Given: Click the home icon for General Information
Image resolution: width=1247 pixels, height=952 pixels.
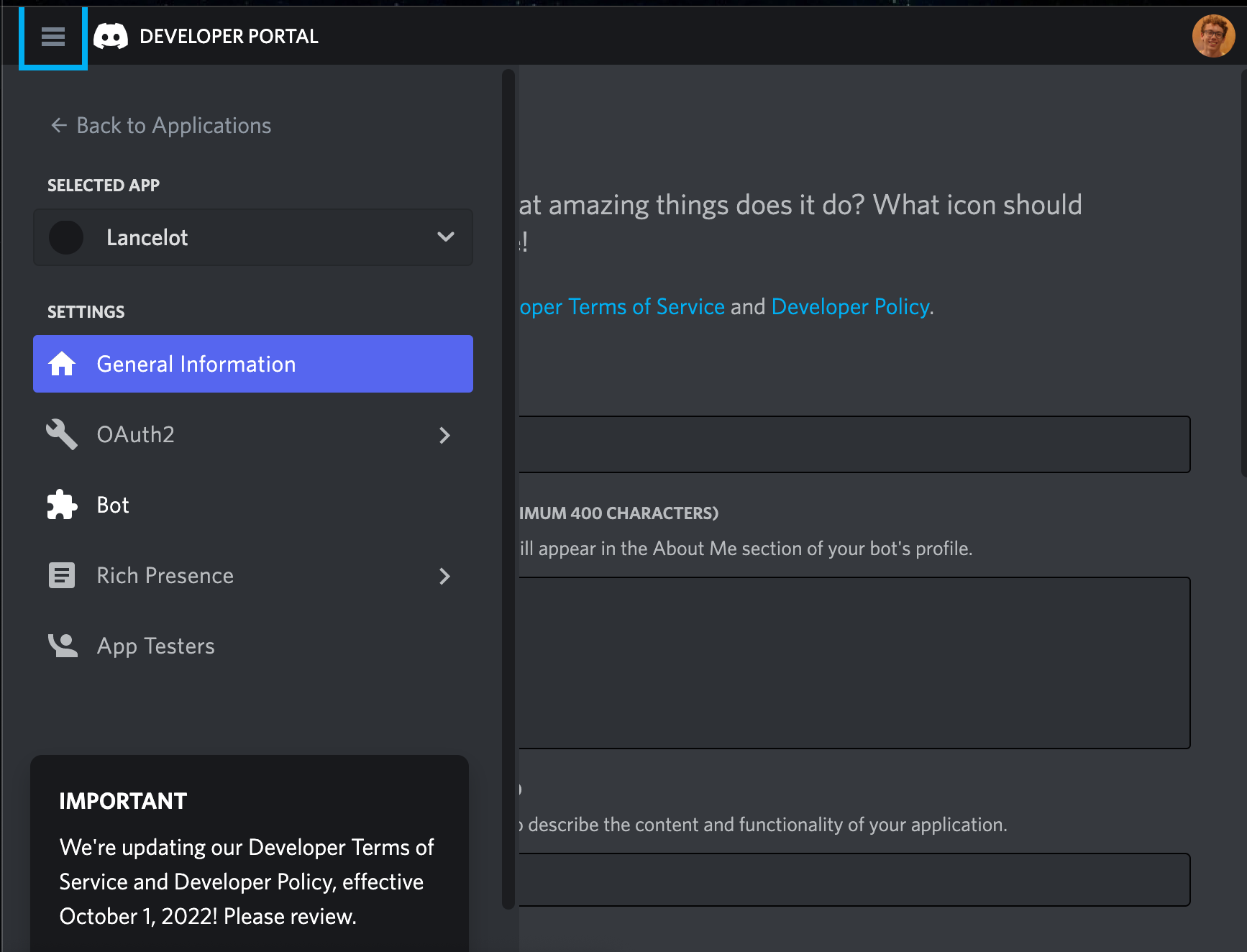Looking at the screenshot, I should click(62, 364).
